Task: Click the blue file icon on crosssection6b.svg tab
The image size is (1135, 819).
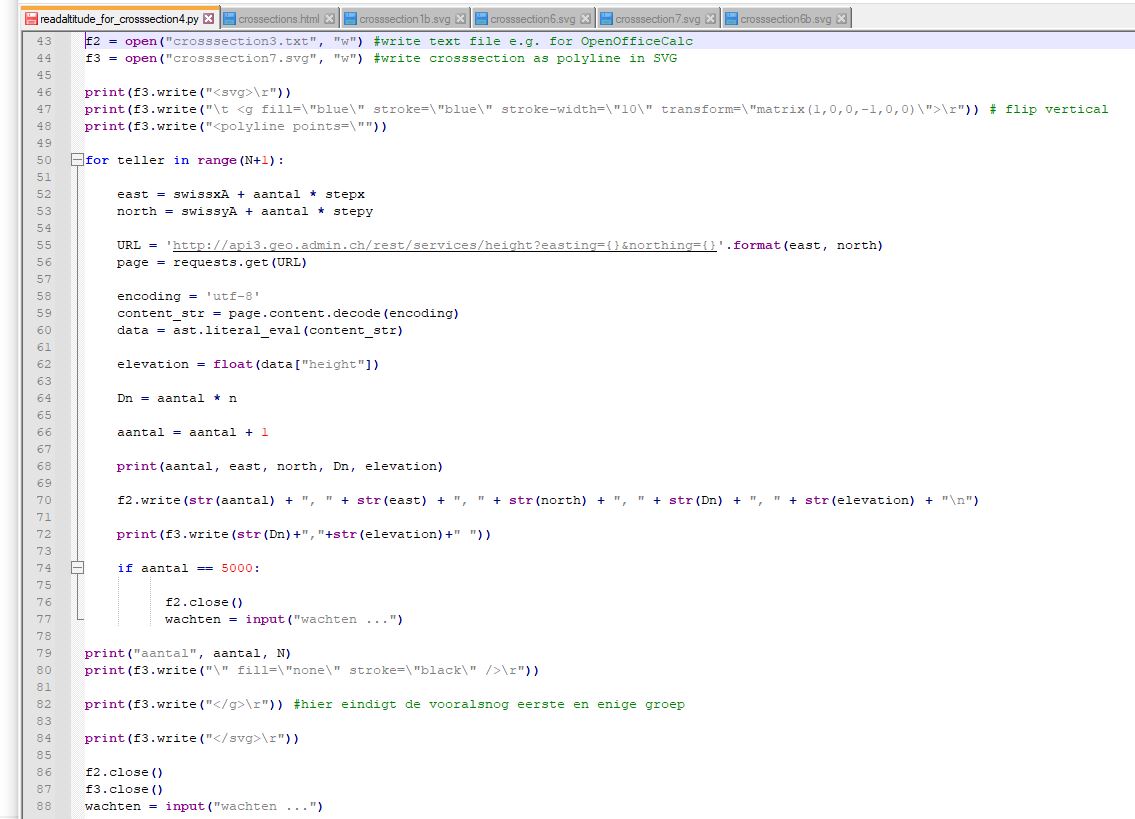Action: [732, 19]
